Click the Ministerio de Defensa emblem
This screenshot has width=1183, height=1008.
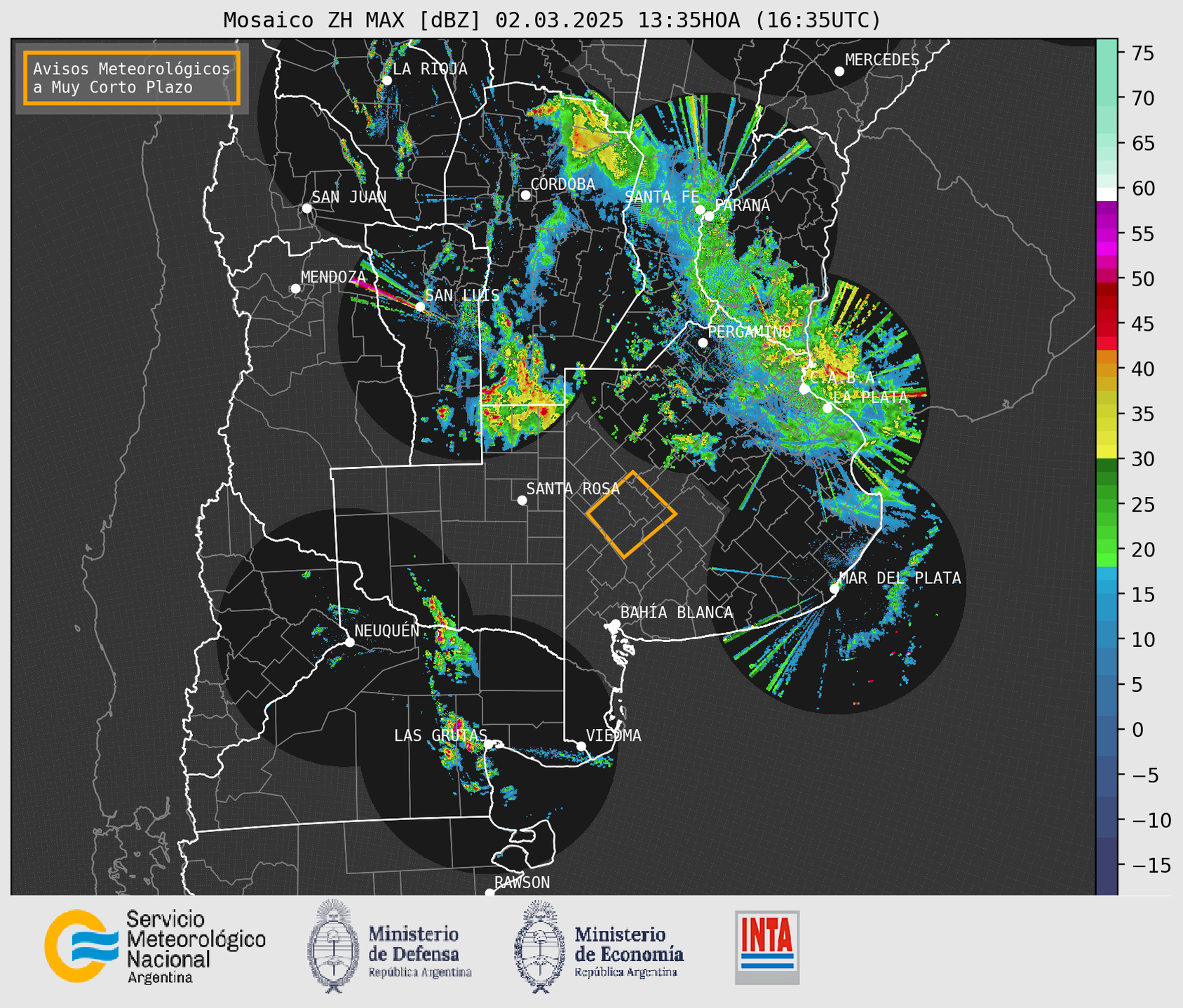333,946
